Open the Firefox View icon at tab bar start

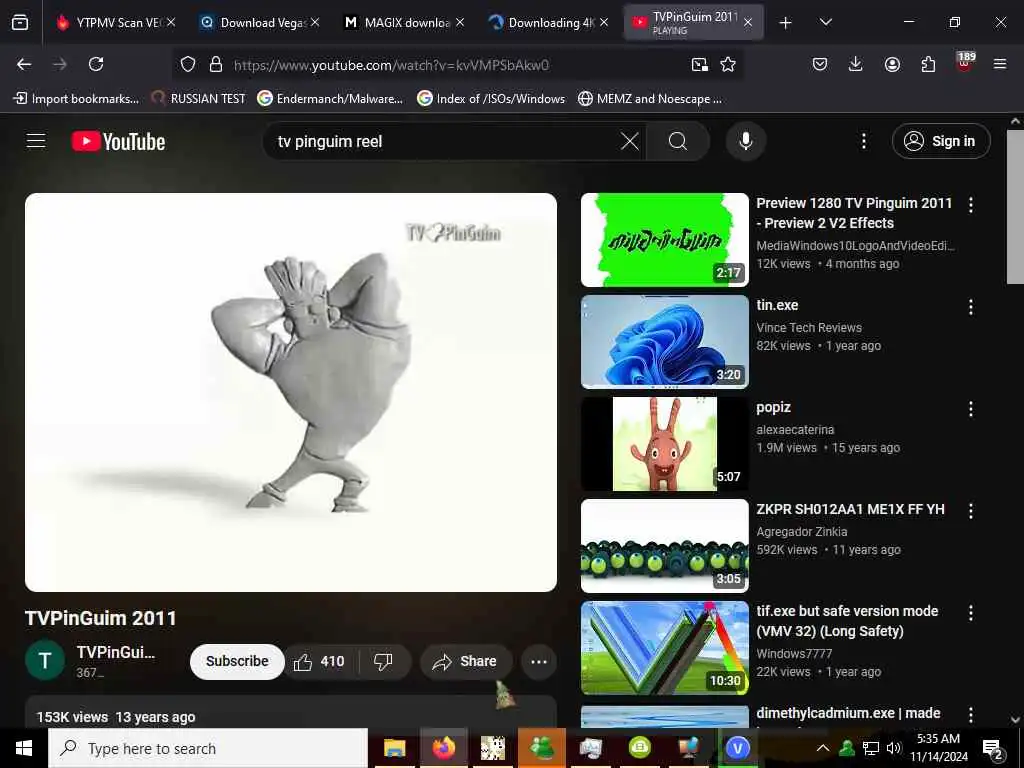[x=20, y=23]
